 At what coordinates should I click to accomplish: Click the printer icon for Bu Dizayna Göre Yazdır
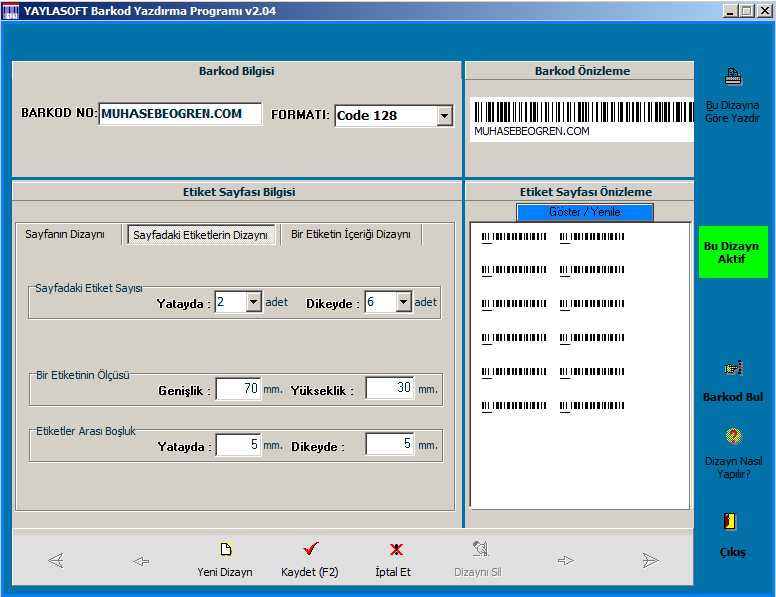tap(733, 77)
